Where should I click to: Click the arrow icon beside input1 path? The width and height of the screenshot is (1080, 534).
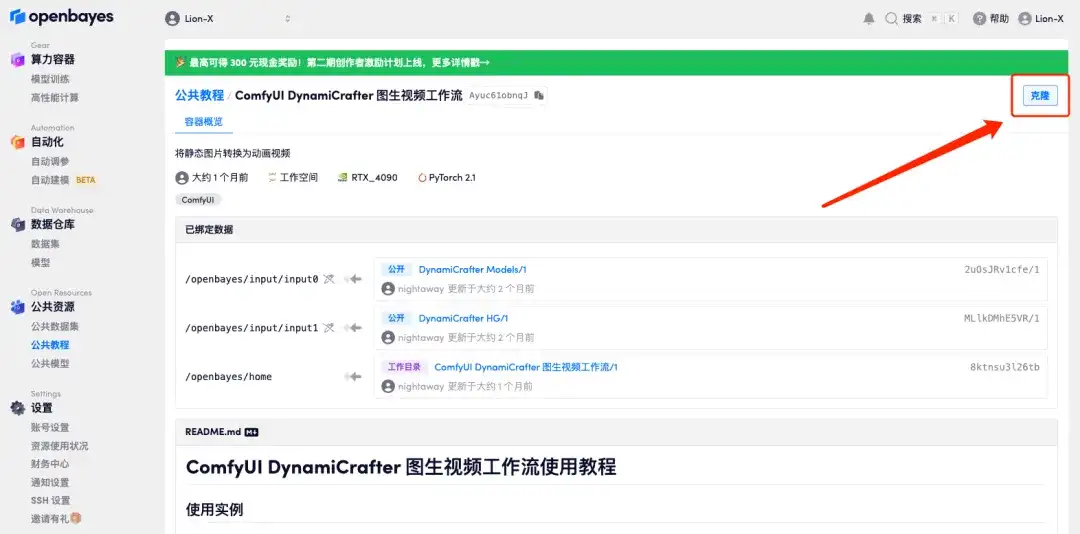(x=353, y=328)
